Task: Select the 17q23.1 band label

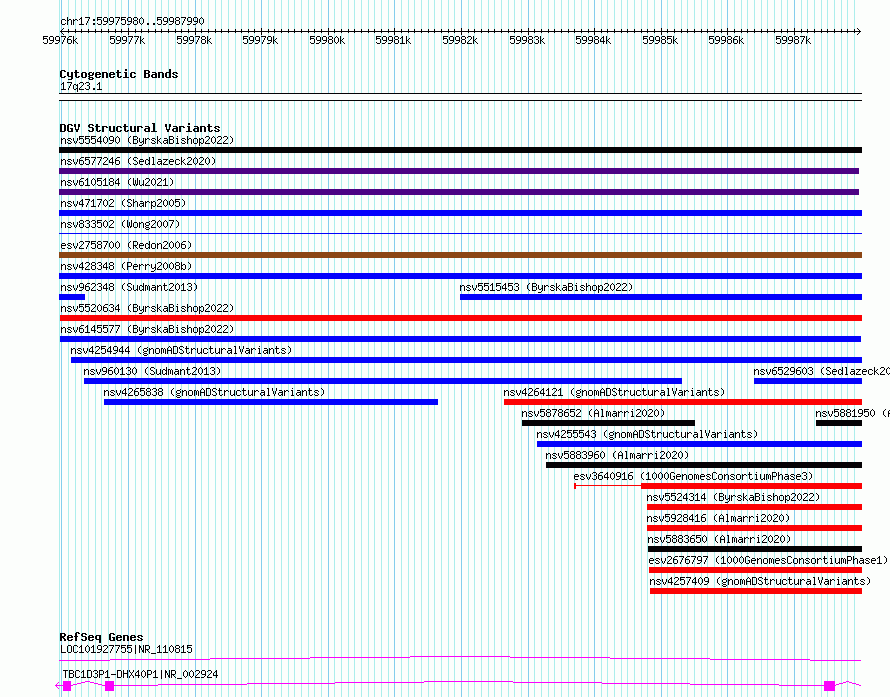Action: pyautogui.click(x=81, y=86)
